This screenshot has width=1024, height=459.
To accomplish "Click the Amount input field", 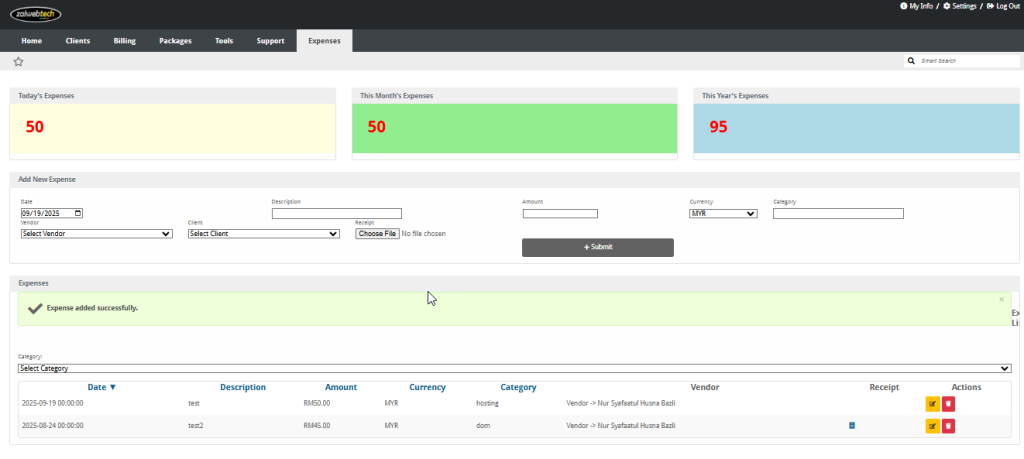I will (560, 213).
